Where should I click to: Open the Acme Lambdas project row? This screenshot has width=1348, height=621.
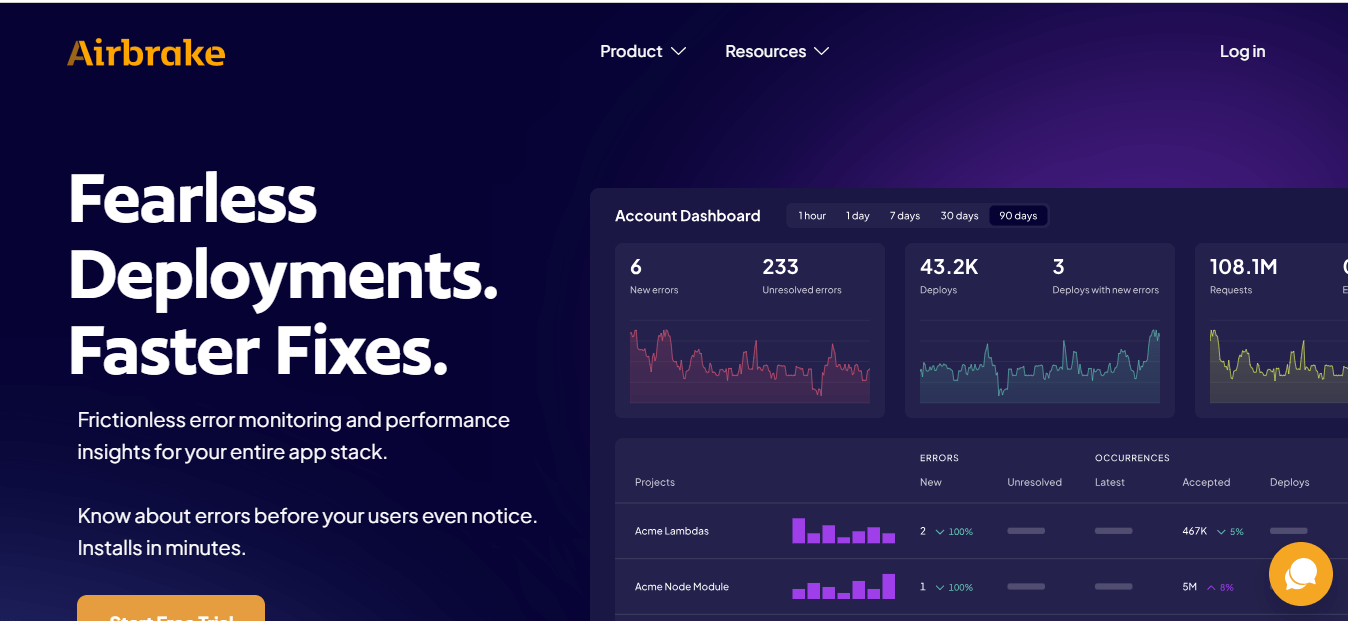[981, 531]
